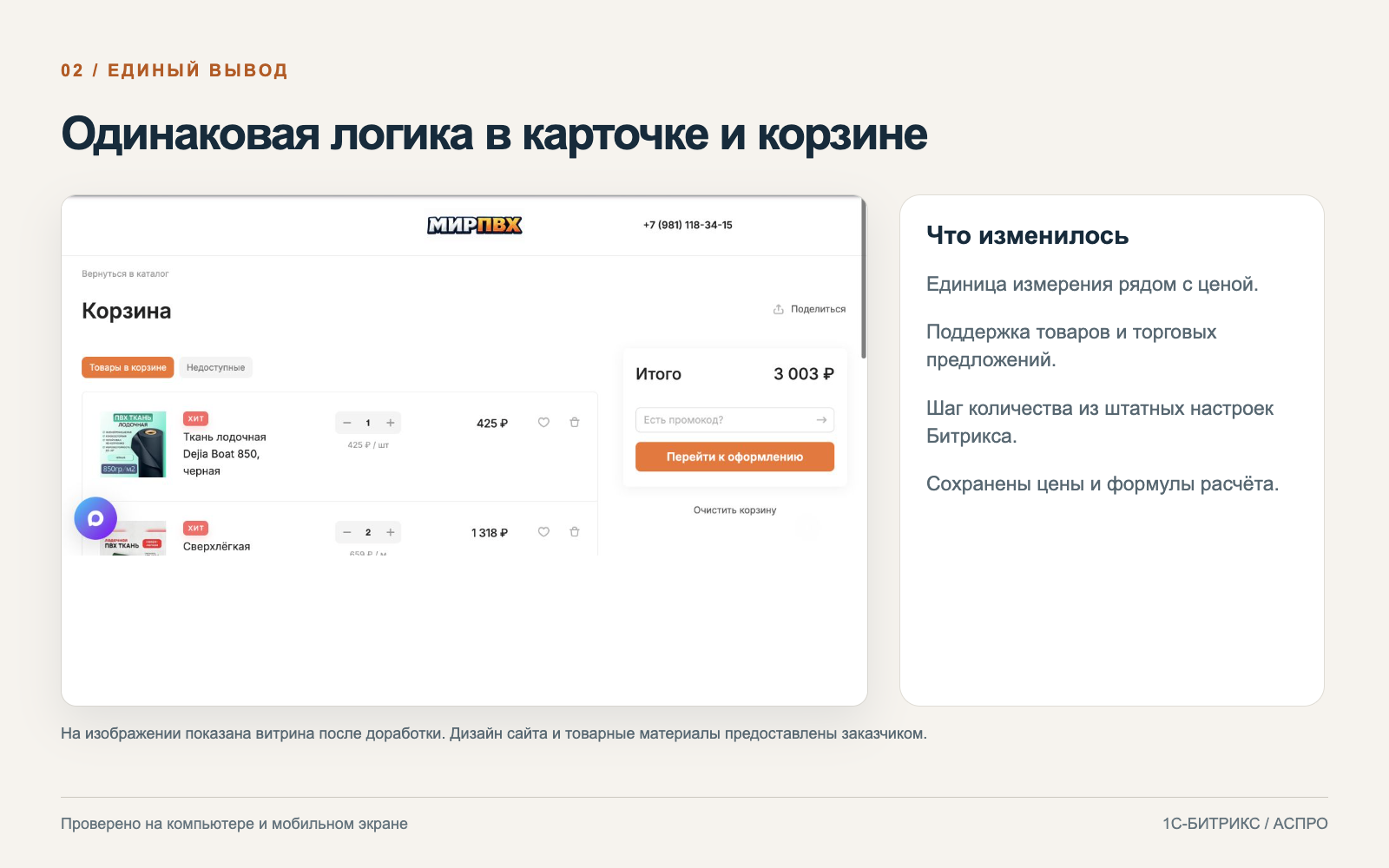Open Сверхлёгкая product name link

216,547
